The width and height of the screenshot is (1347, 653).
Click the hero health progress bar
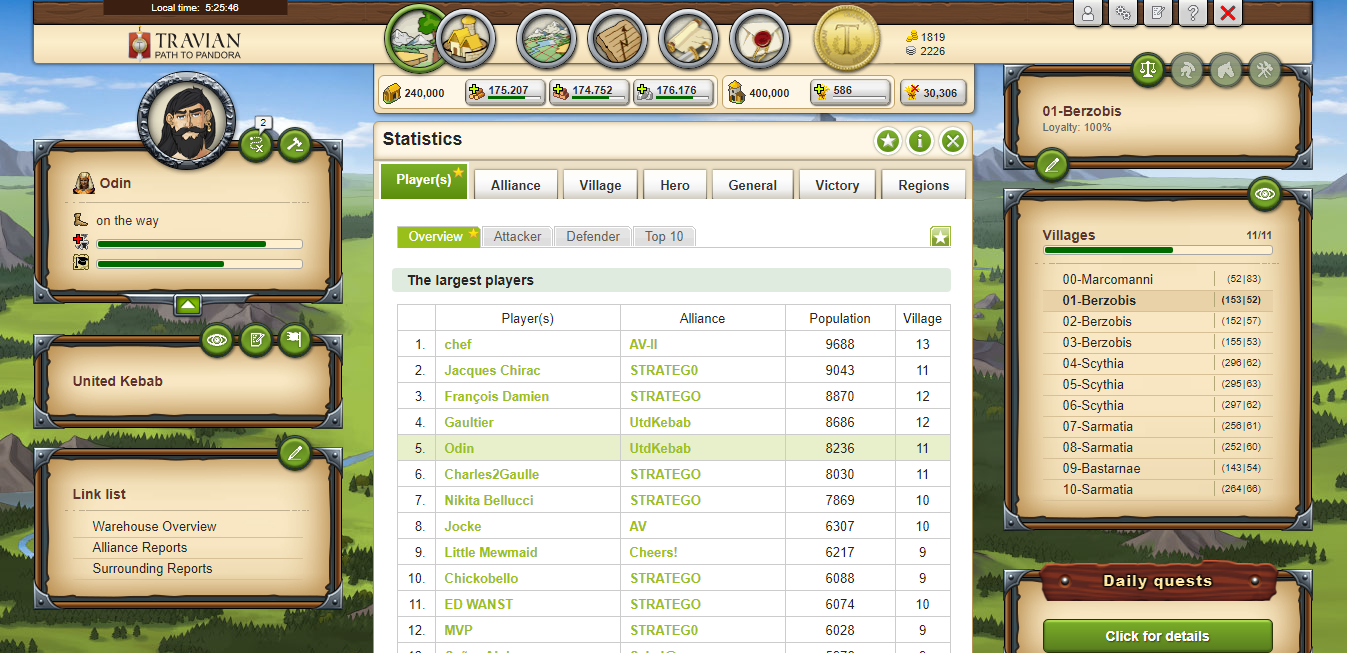[199, 243]
